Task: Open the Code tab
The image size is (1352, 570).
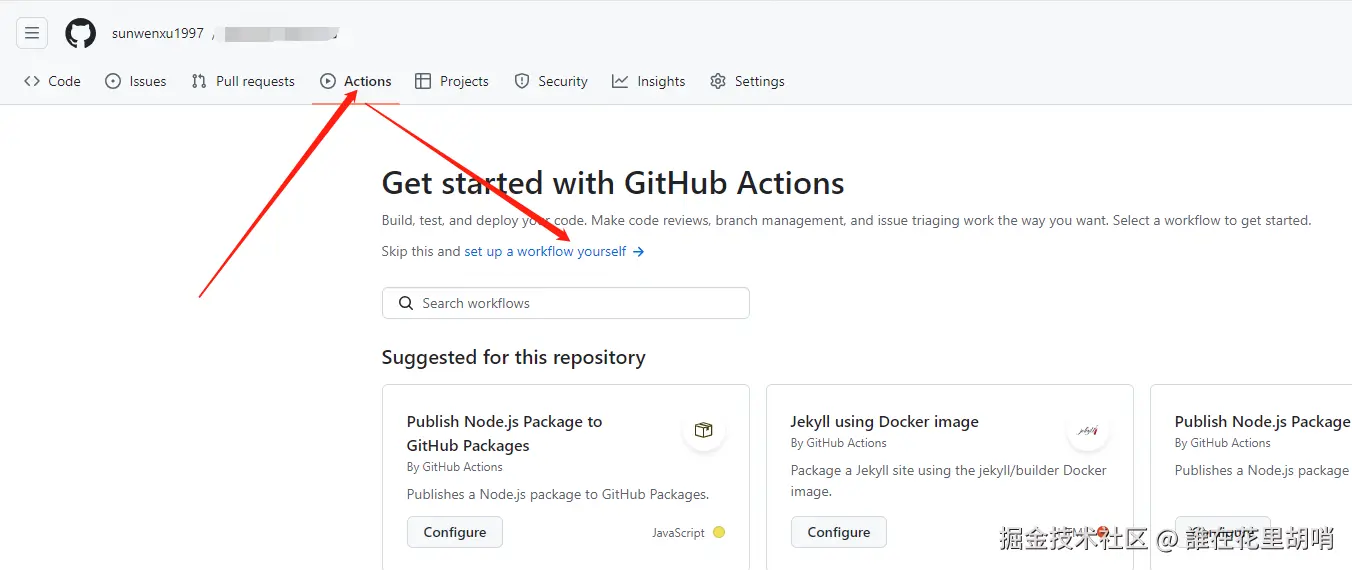Action: coord(53,81)
